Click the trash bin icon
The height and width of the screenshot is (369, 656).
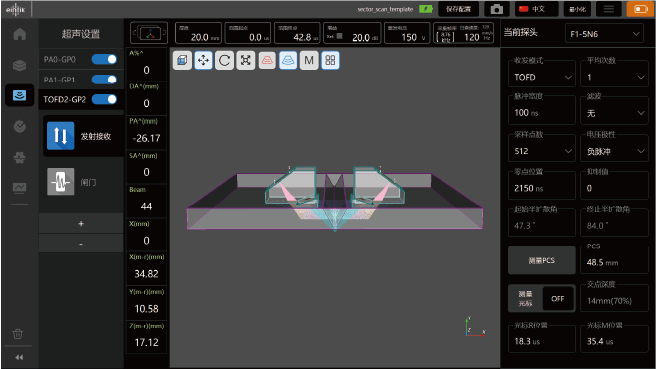click(18, 334)
